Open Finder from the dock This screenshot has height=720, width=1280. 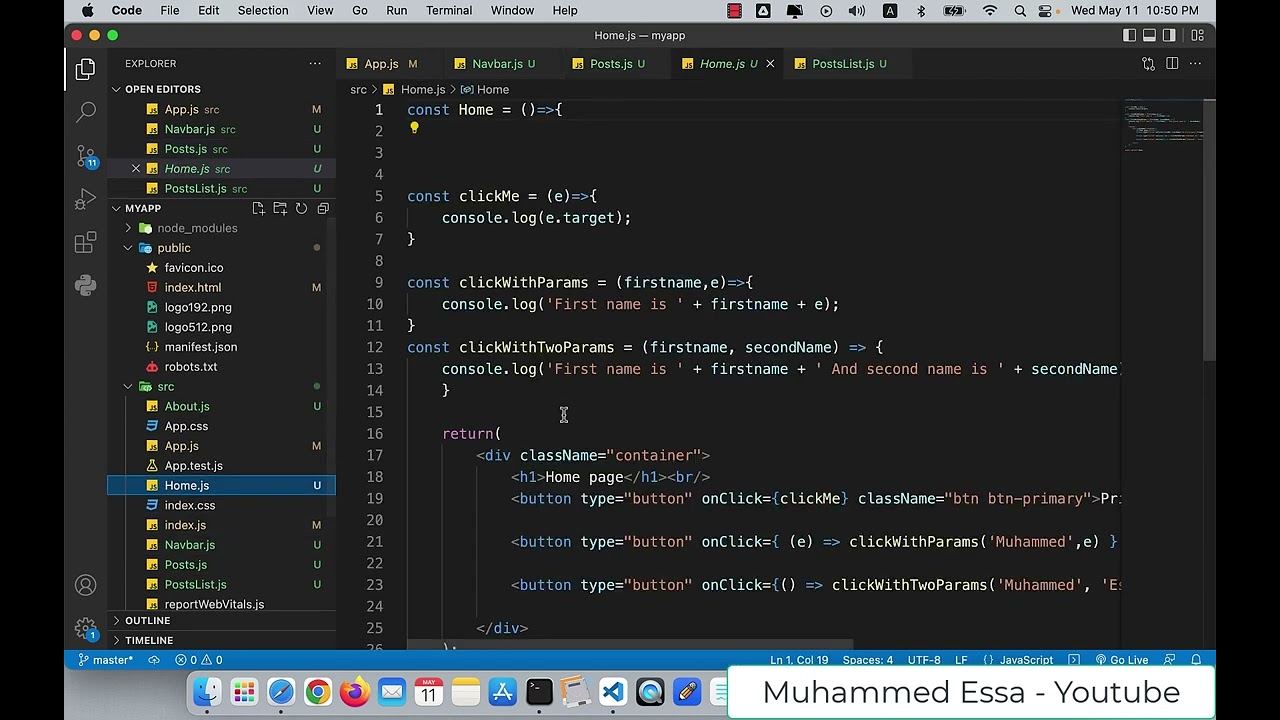pos(207,692)
